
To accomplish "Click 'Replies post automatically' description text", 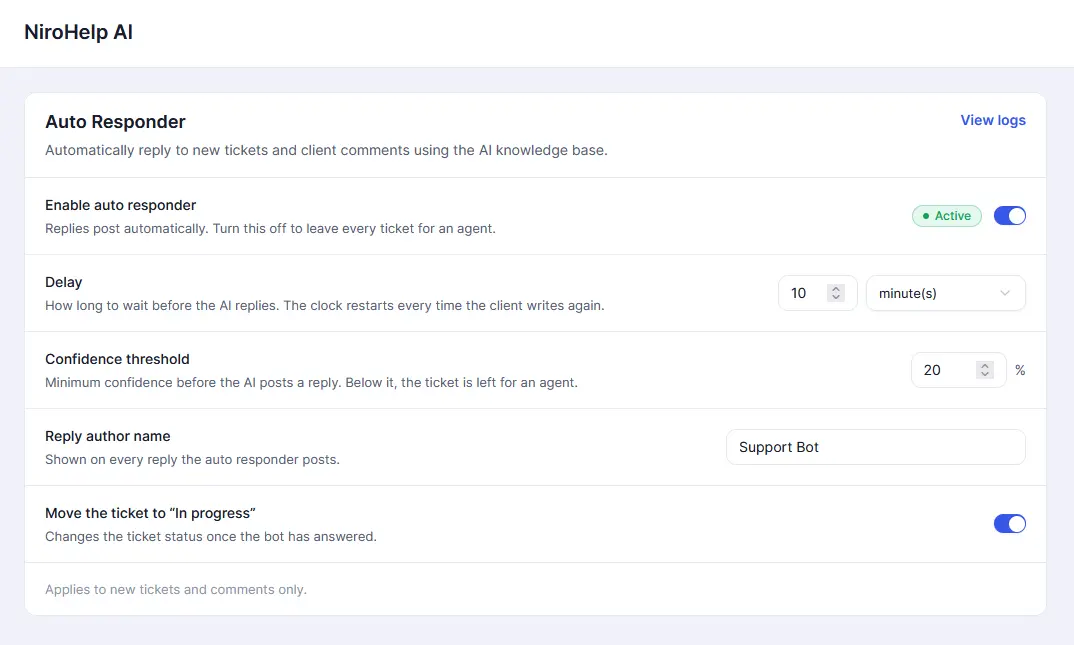I will click(x=270, y=229).
